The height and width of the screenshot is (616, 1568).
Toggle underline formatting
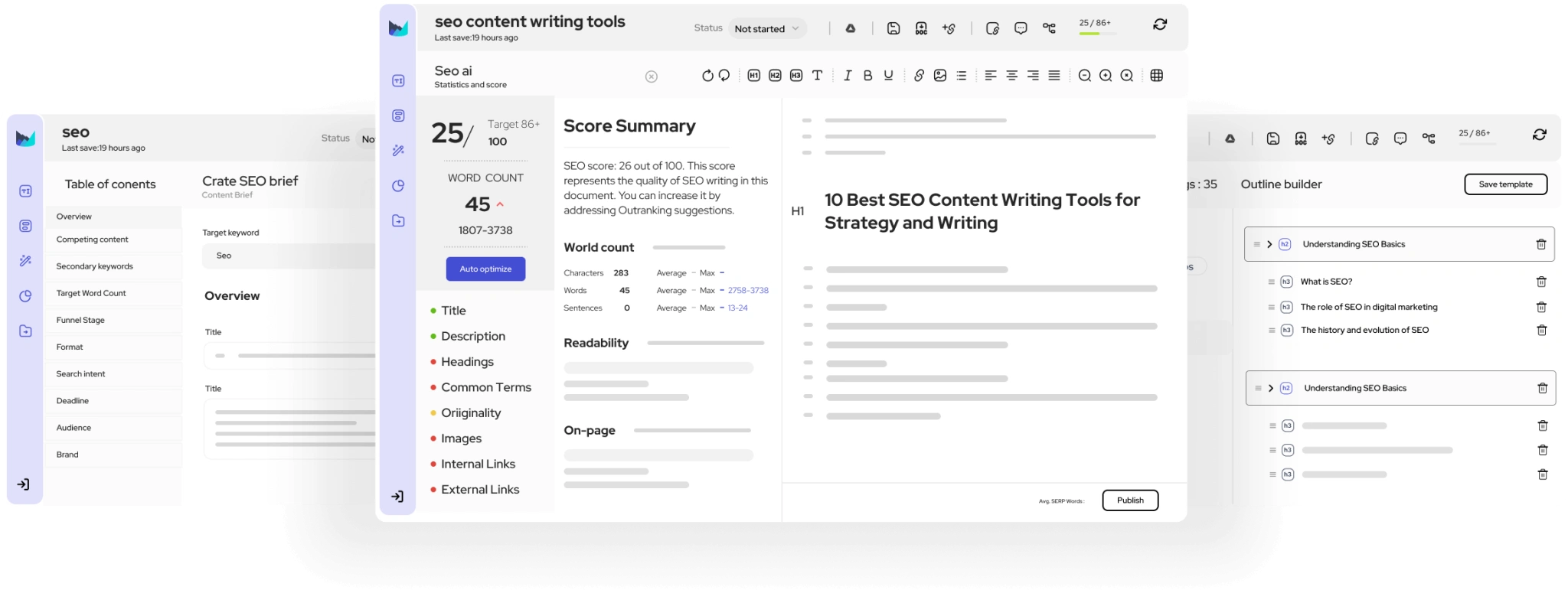point(888,75)
